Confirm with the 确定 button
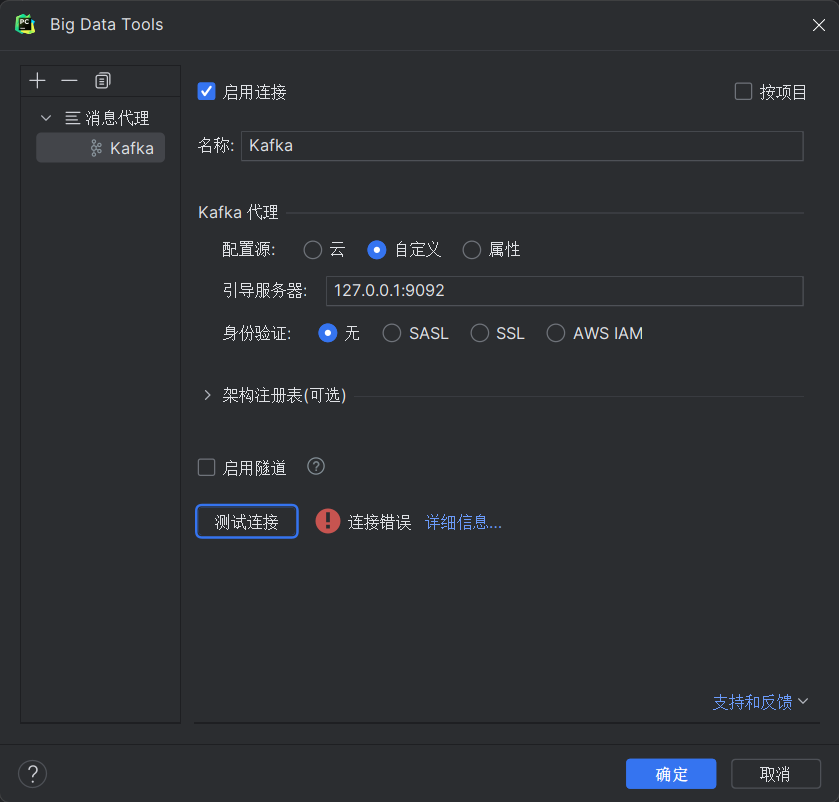 coord(671,774)
